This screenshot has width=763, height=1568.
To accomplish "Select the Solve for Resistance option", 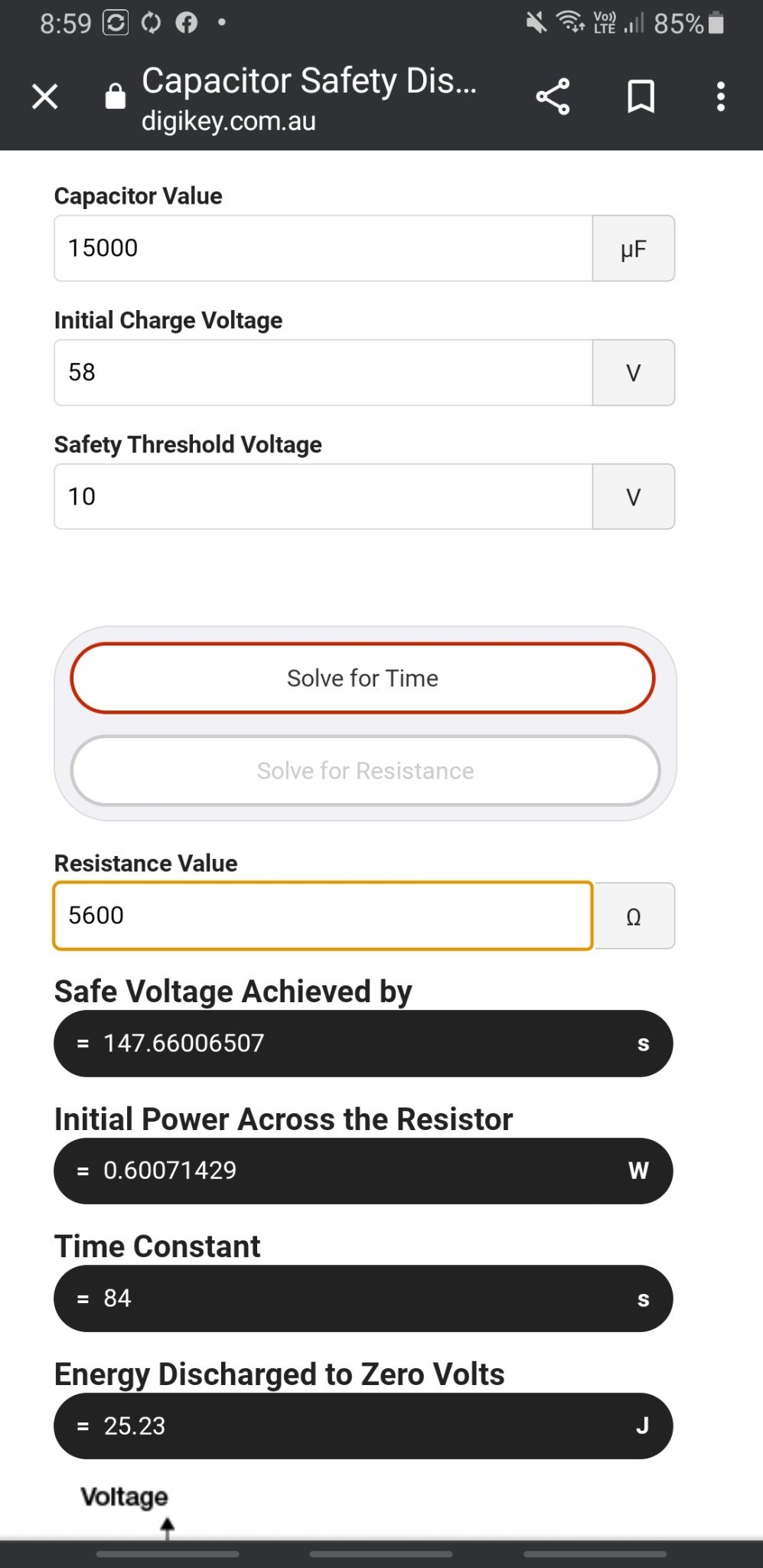I will coord(365,771).
